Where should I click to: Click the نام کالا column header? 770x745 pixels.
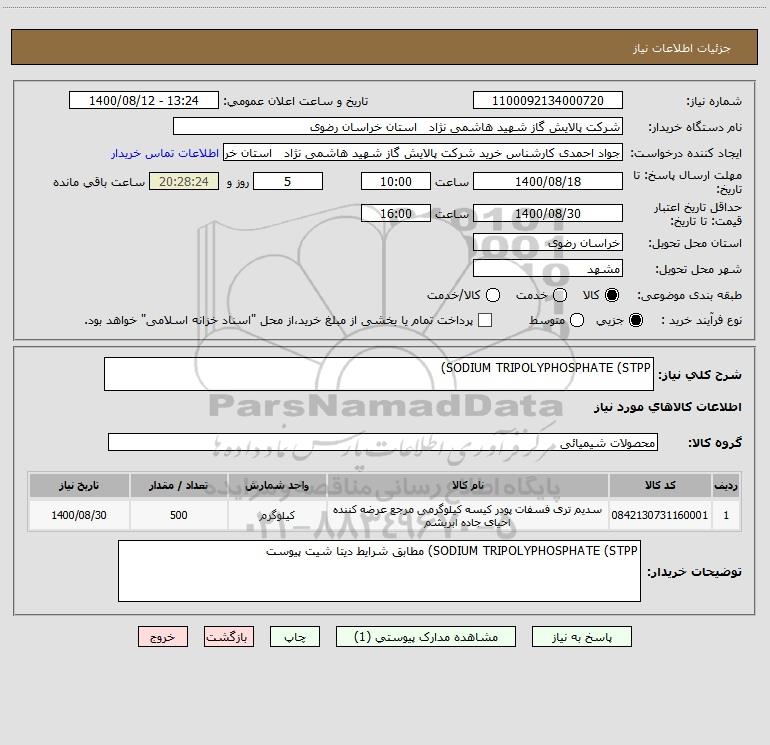pyautogui.click(x=468, y=486)
